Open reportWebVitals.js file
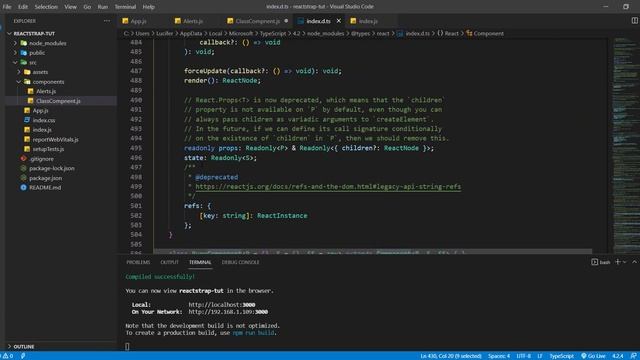Screen dimensions: 640x360 (56, 139)
